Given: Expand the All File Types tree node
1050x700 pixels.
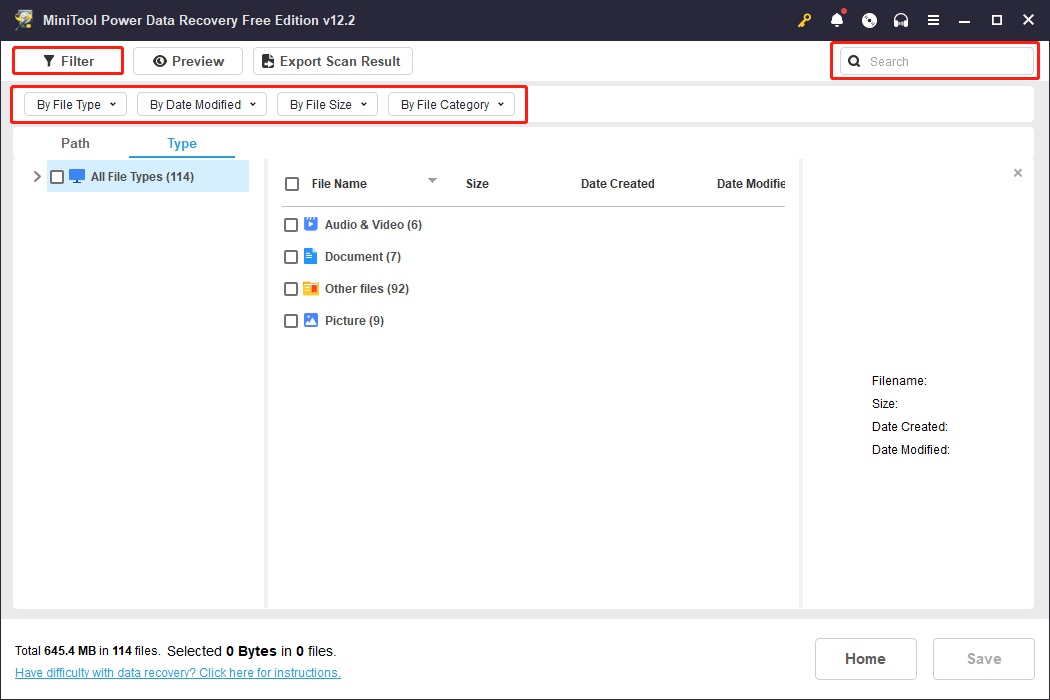Looking at the screenshot, I should (x=37, y=177).
